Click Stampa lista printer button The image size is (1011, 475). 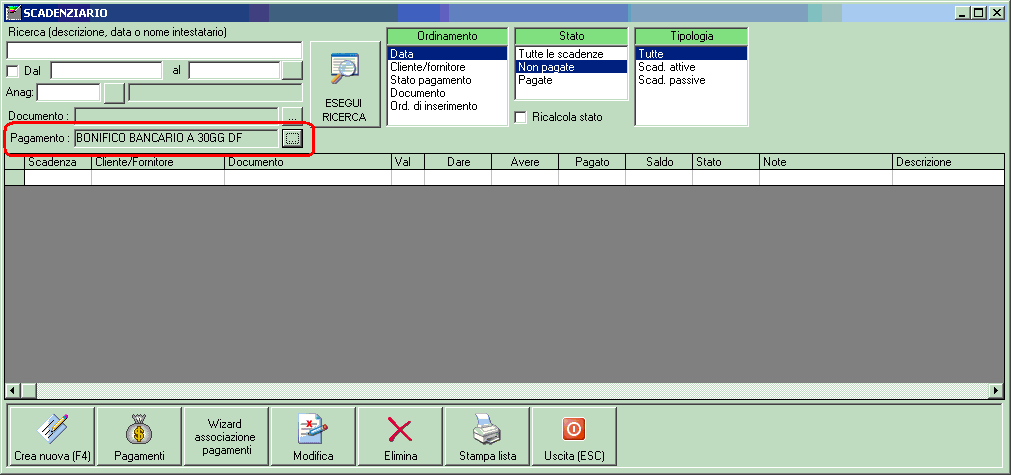(x=487, y=436)
